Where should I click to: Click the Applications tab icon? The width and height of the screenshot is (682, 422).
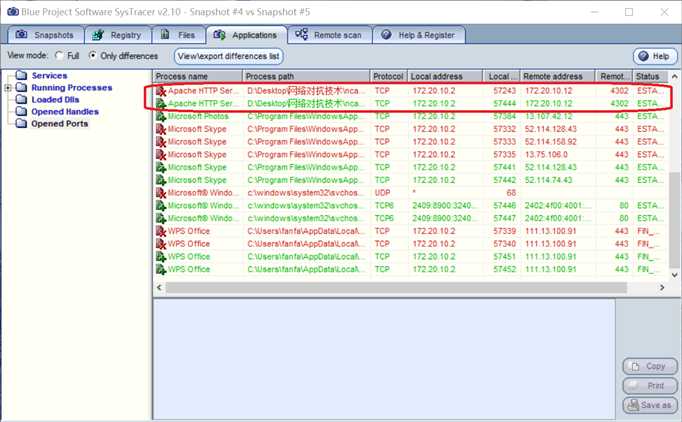(219, 35)
